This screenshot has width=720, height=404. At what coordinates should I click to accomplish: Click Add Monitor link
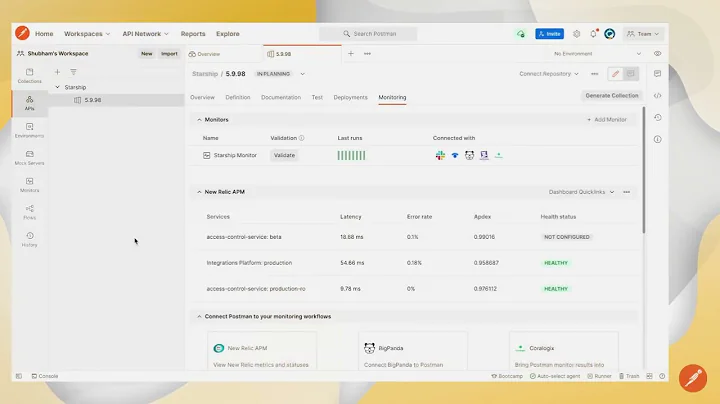pyautogui.click(x=607, y=120)
